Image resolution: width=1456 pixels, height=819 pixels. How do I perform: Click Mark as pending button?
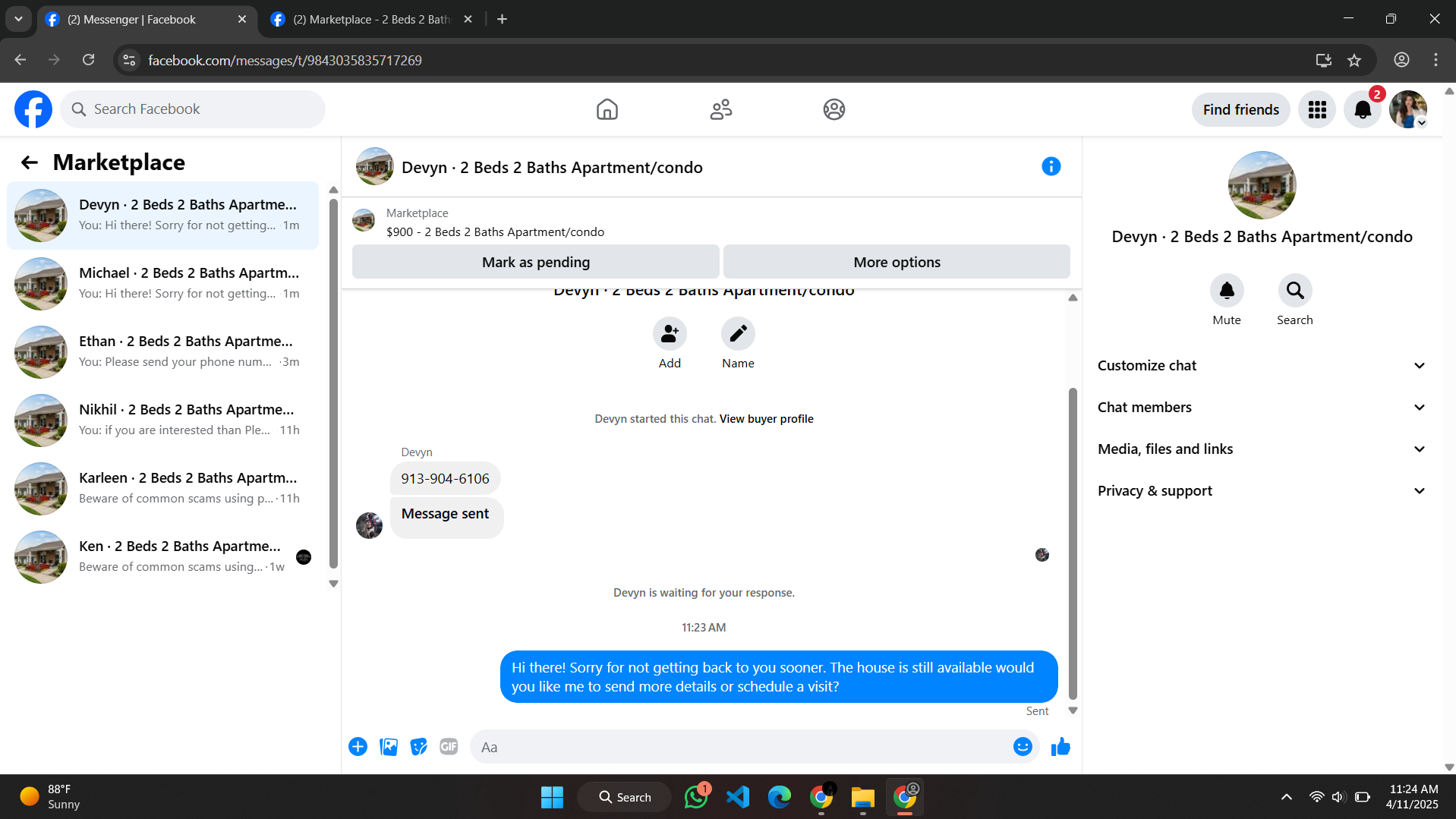(536, 262)
